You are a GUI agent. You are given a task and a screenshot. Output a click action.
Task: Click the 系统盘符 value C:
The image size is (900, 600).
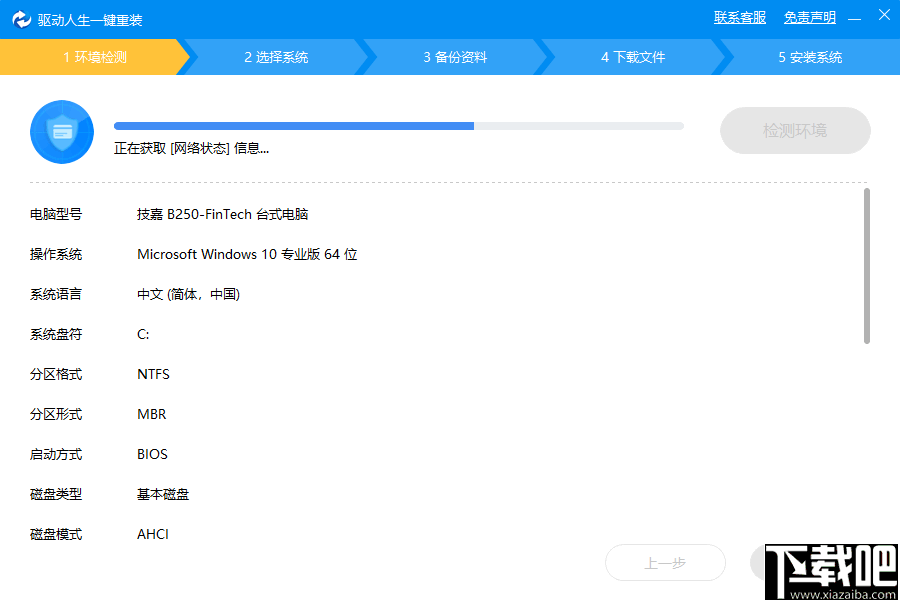tap(142, 334)
